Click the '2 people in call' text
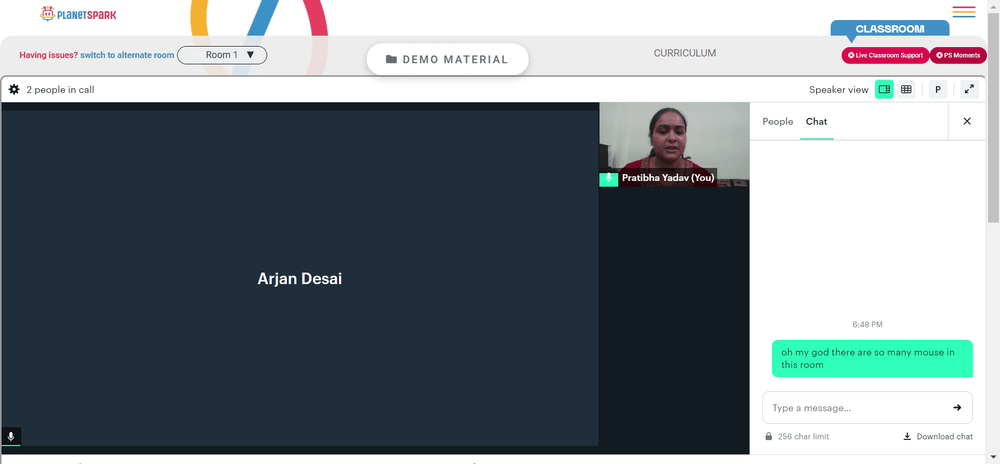 [x=60, y=90]
